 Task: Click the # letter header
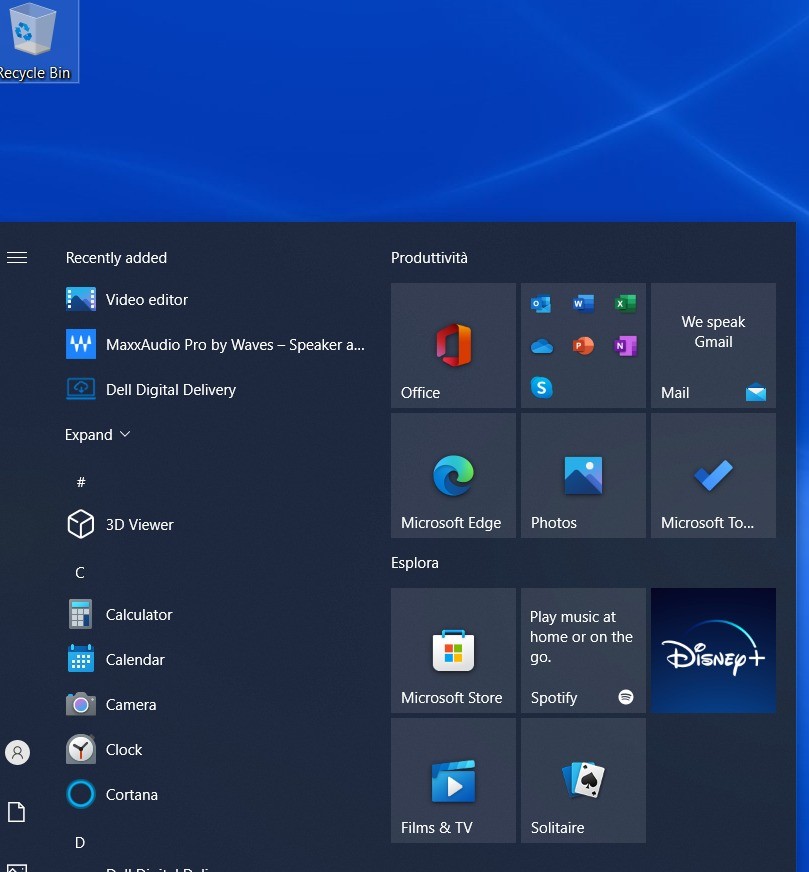[x=81, y=482]
